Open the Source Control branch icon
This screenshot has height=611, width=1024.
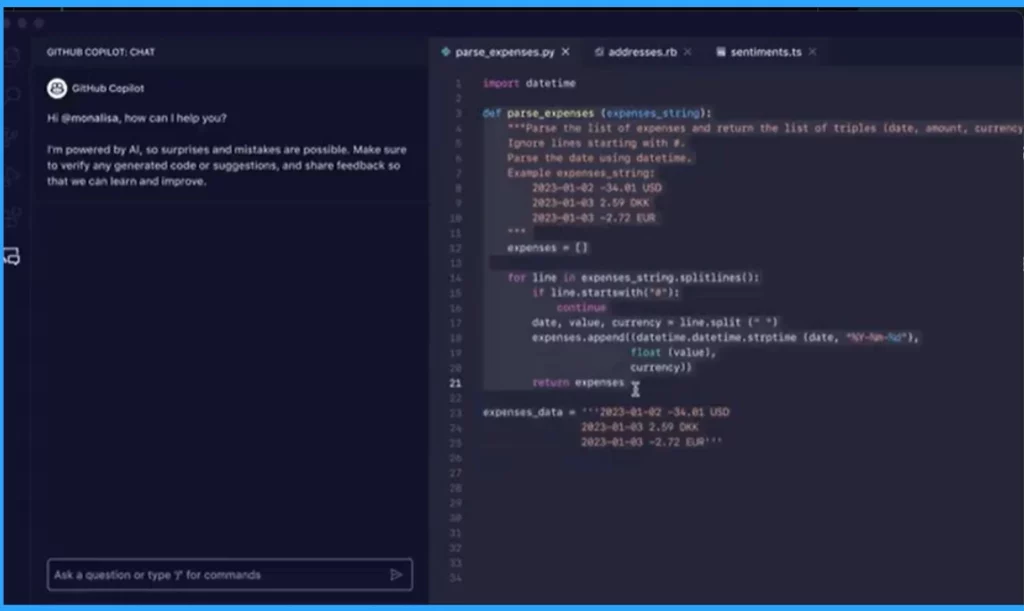pyautogui.click(x=12, y=136)
